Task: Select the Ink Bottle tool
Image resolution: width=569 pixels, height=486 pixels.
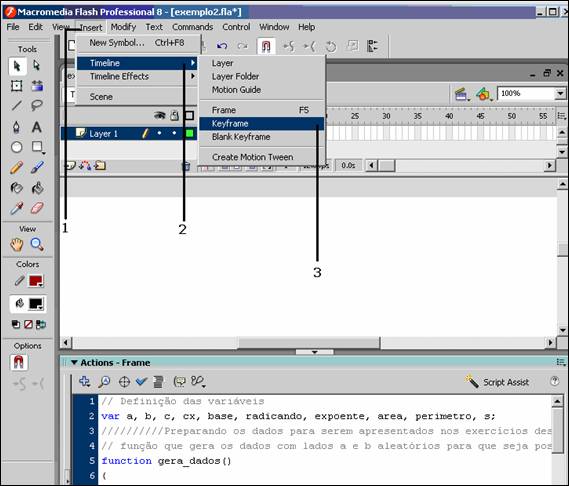Action: point(17,188)
